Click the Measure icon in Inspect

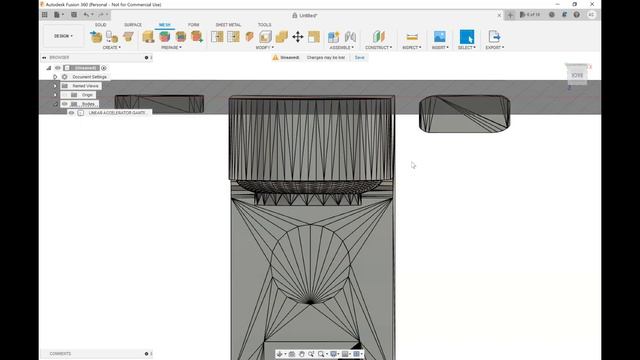click(412, 37)
